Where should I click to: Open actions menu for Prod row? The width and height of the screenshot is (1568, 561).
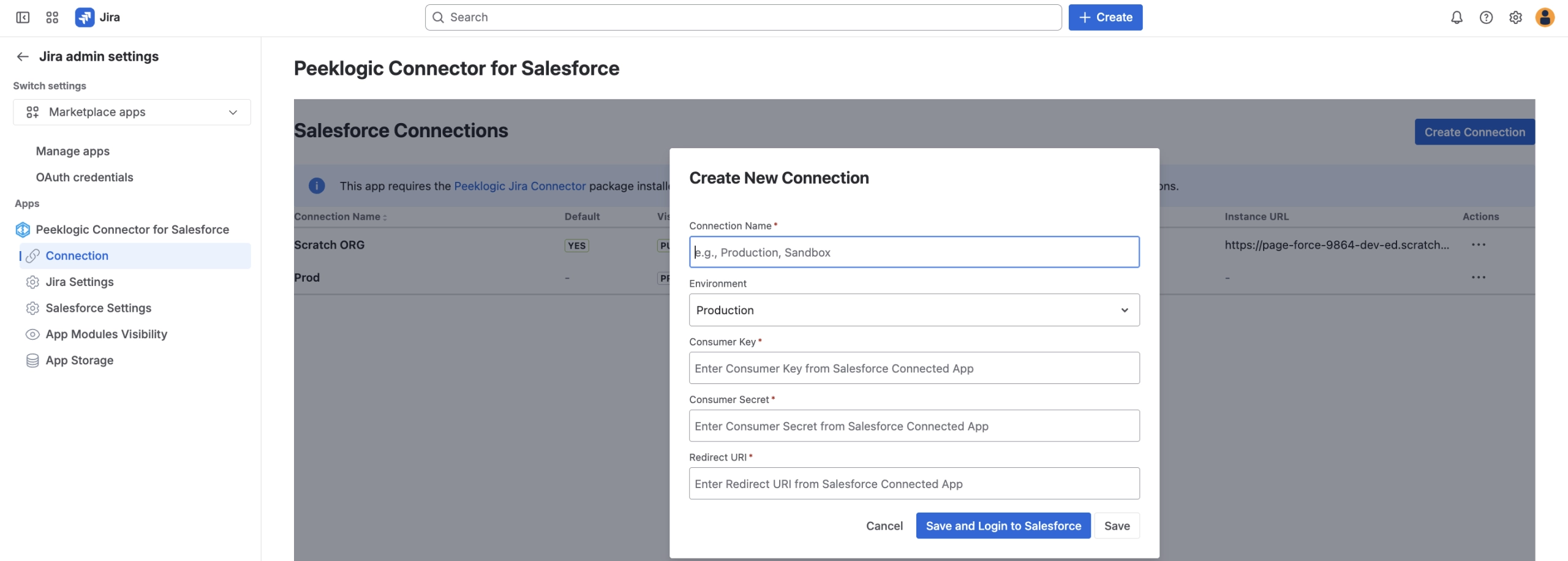[x=1479, y=277]
